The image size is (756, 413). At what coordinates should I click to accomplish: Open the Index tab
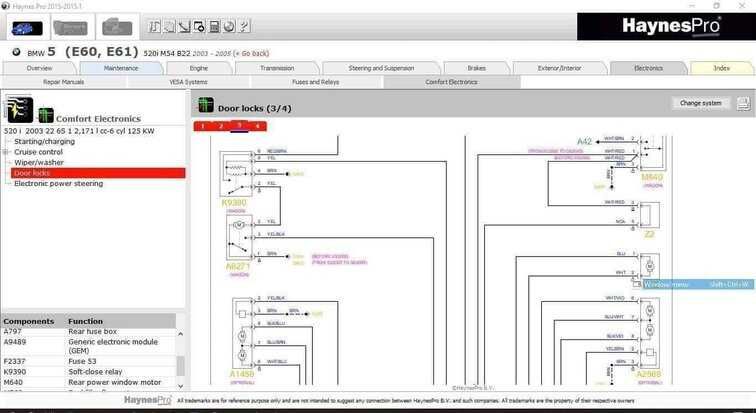(721, 68)
